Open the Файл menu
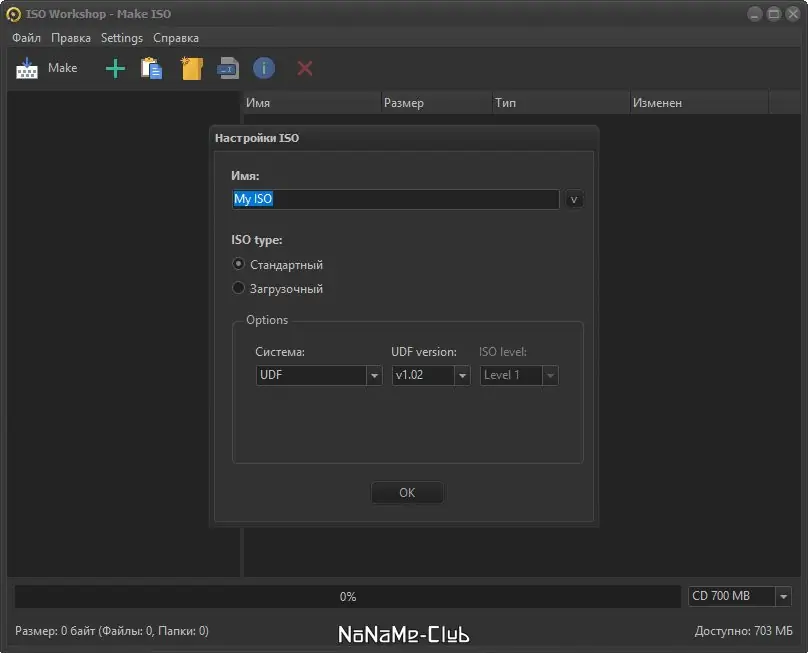Screen dimensions: 808x653 [25, 37]
